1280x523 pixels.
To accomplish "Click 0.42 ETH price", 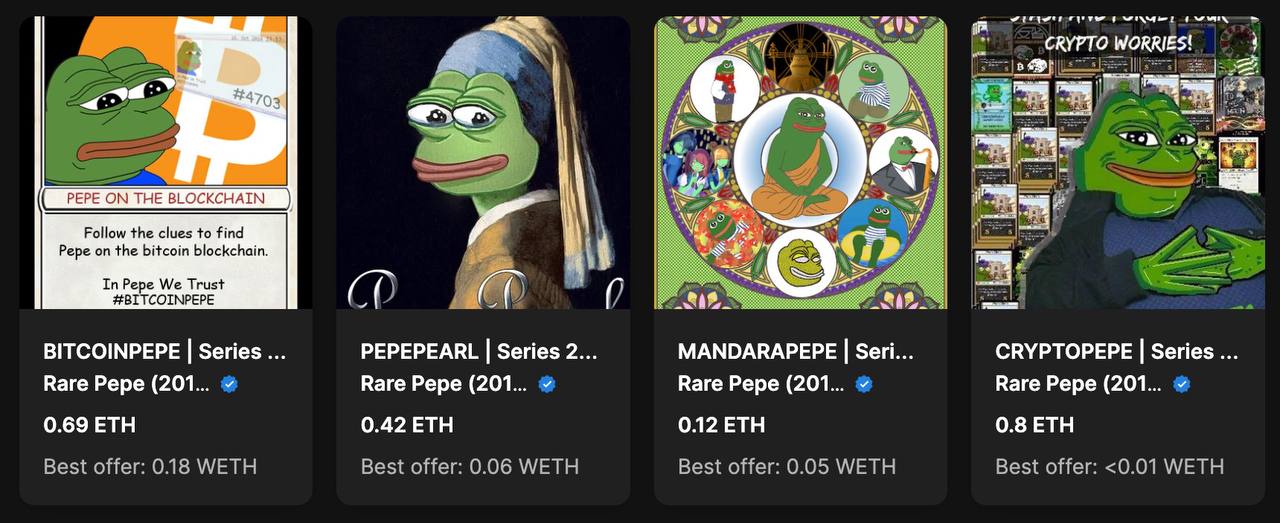I will [407, 425].
